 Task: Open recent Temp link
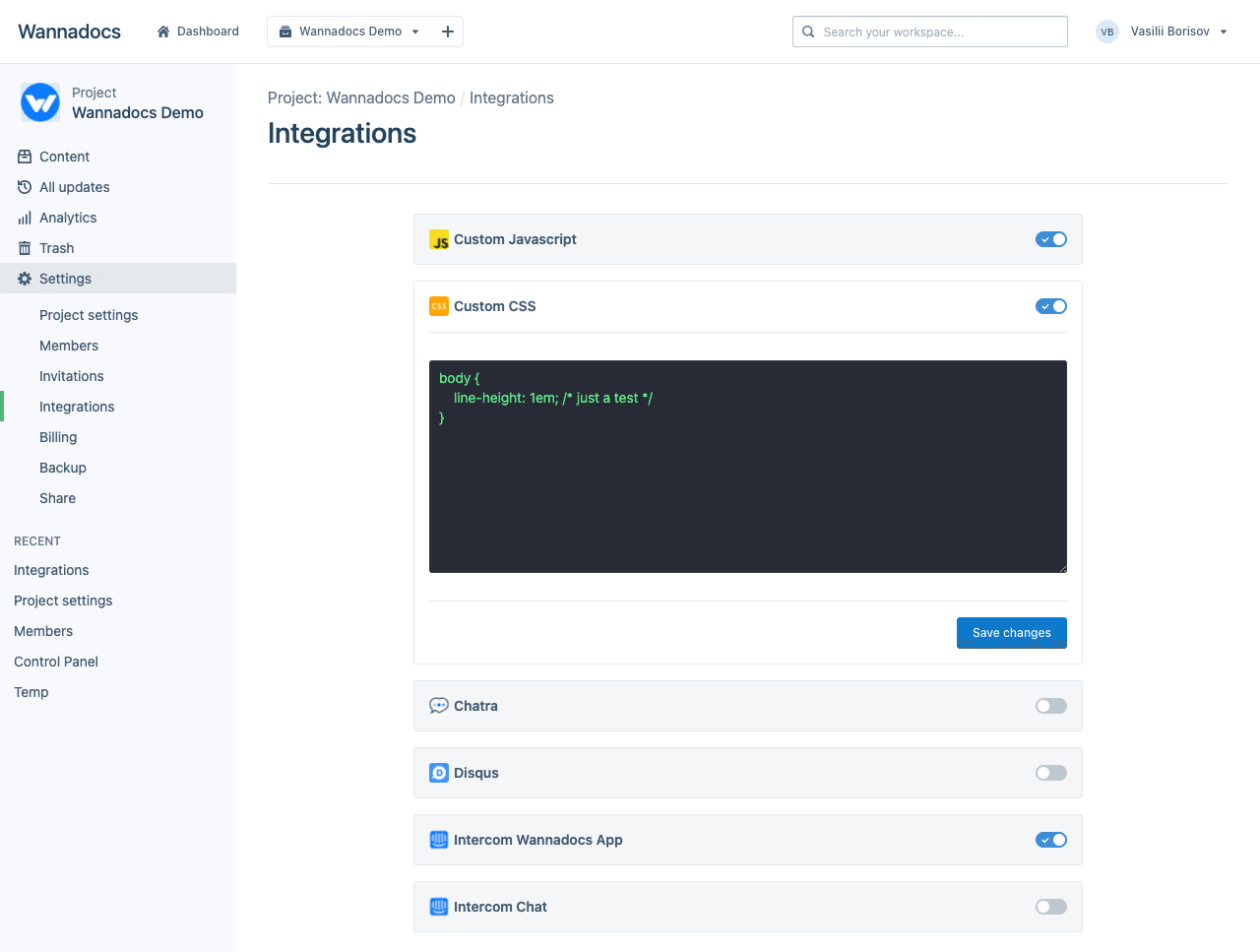click(x=31, y=692)
